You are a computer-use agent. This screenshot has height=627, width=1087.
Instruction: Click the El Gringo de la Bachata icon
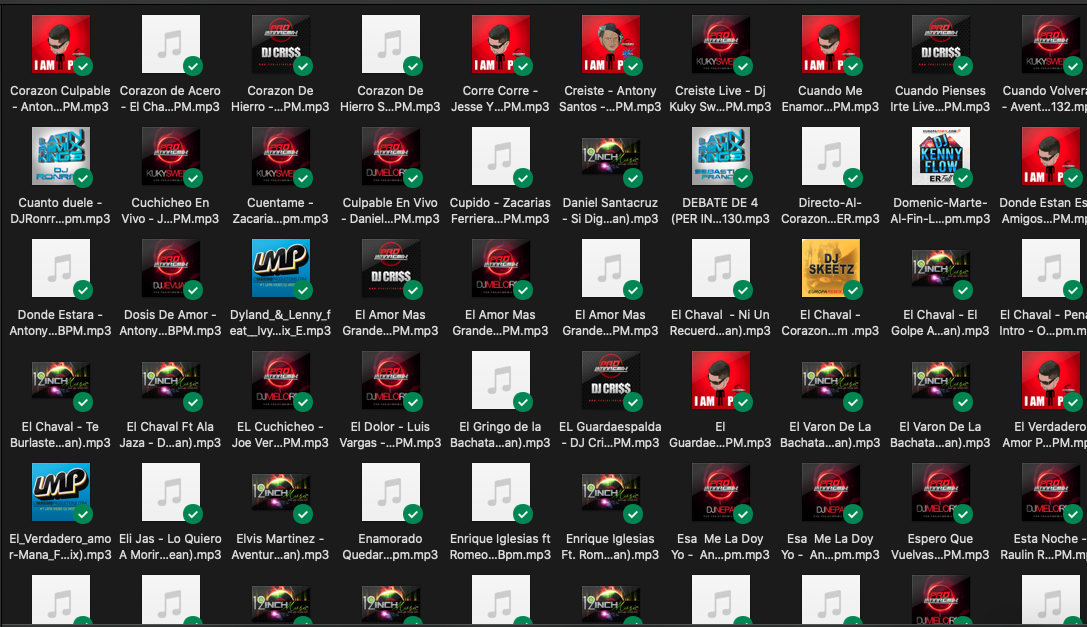coord(501,380)
